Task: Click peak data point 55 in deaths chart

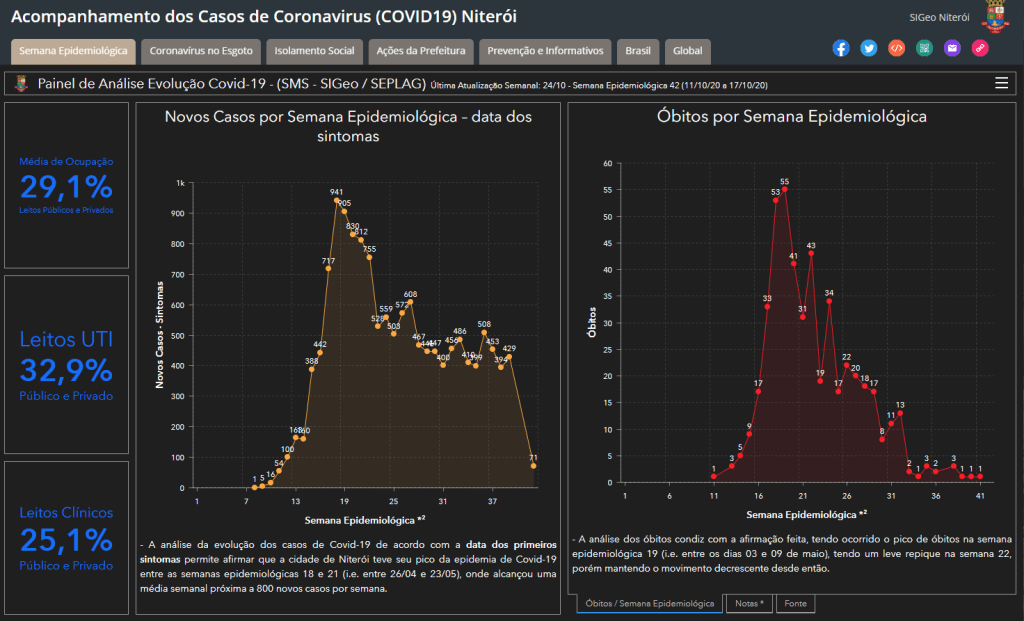Action: pyautogui.click(x=784, y=190)
